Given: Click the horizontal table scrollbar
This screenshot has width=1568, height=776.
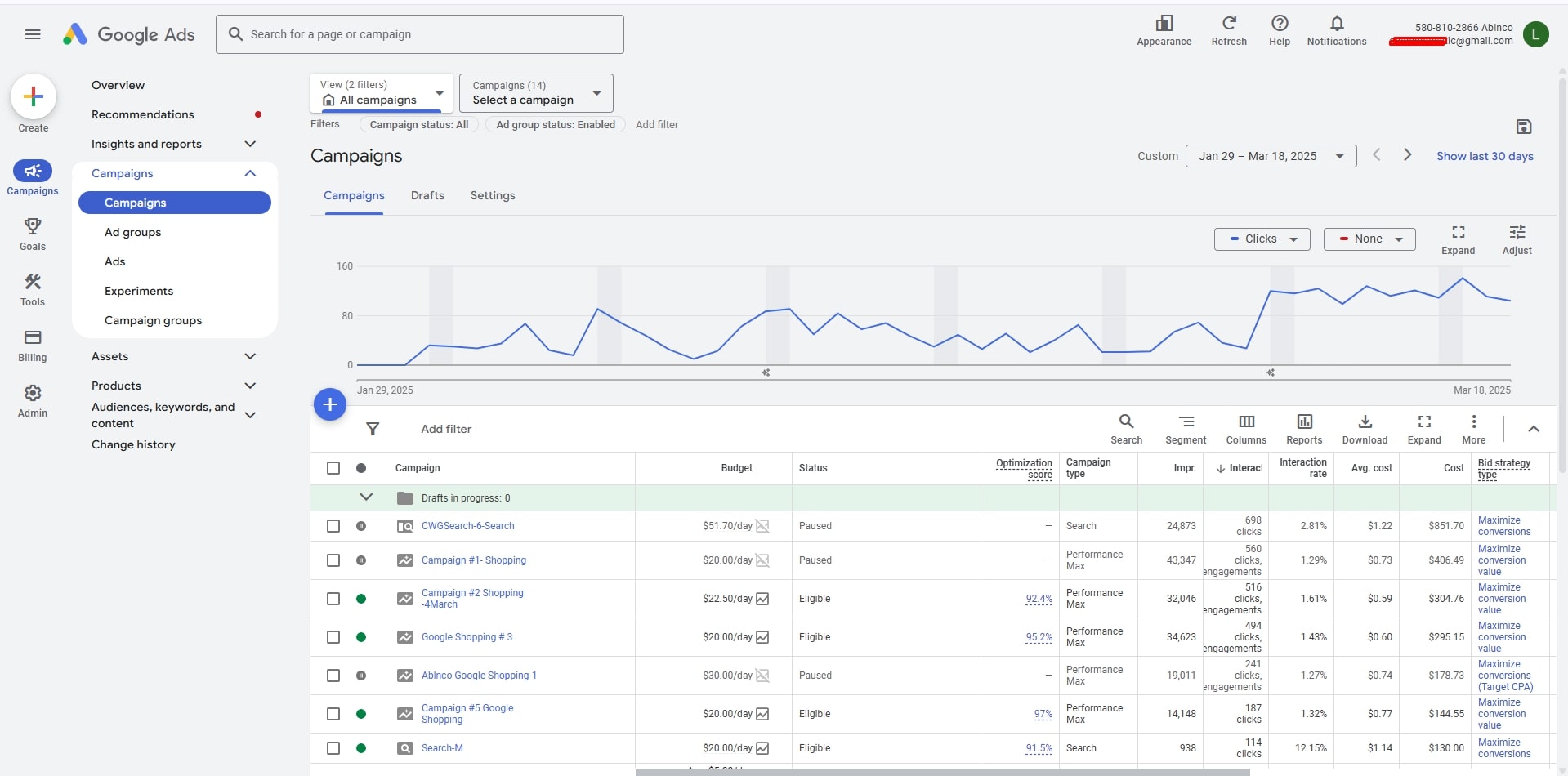Looking at the screenshot, I should [x=942, y=772].
